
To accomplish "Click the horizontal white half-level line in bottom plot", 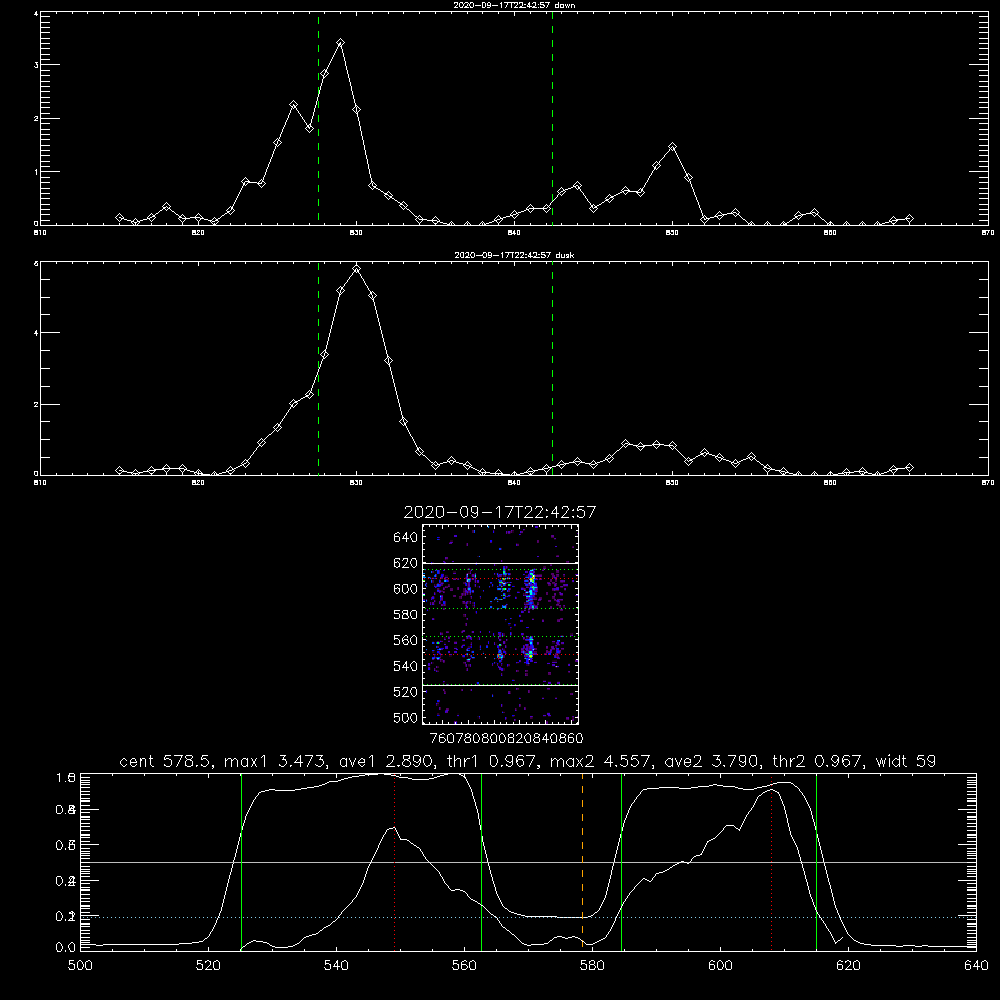I will (x=528, y=862).
